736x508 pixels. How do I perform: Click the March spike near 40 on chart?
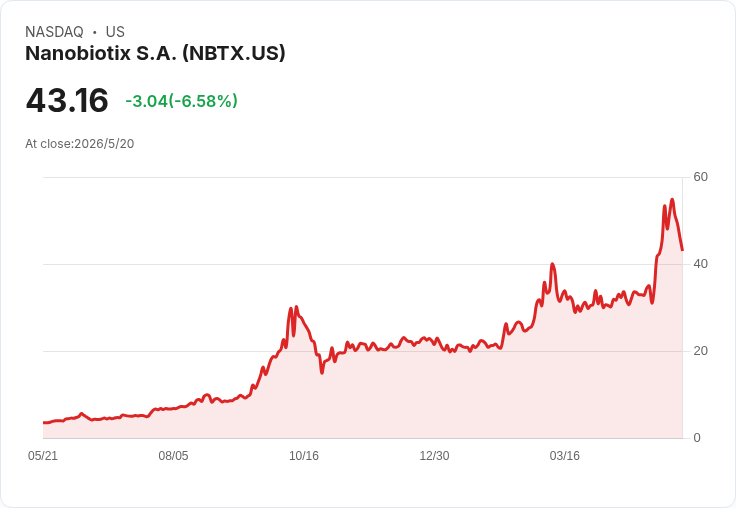(x=552, y=264)
